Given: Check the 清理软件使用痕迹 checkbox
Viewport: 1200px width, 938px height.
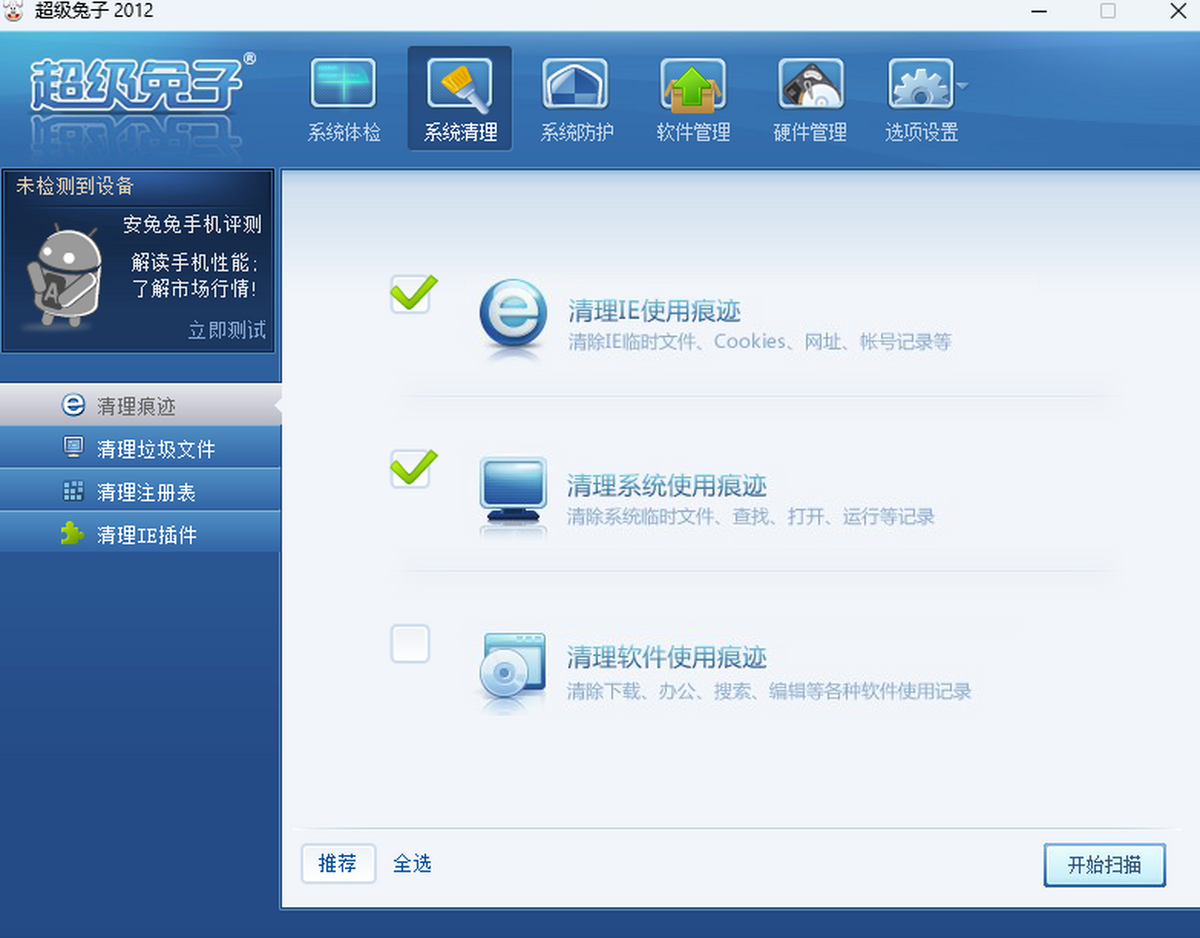Looking at the screenshot, I should (410, 644).
